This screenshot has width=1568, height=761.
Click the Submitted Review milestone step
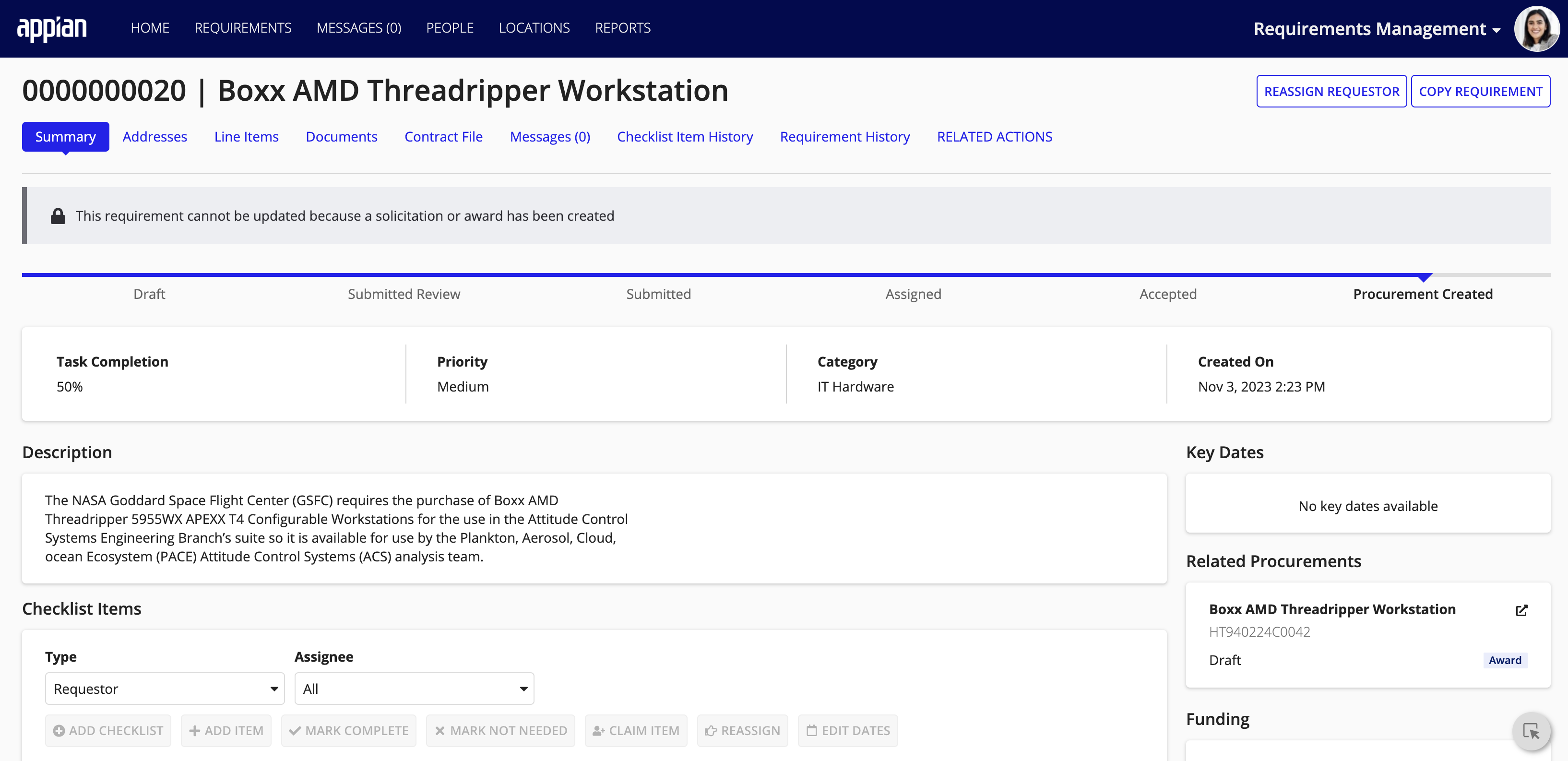[x=404, y=294]
